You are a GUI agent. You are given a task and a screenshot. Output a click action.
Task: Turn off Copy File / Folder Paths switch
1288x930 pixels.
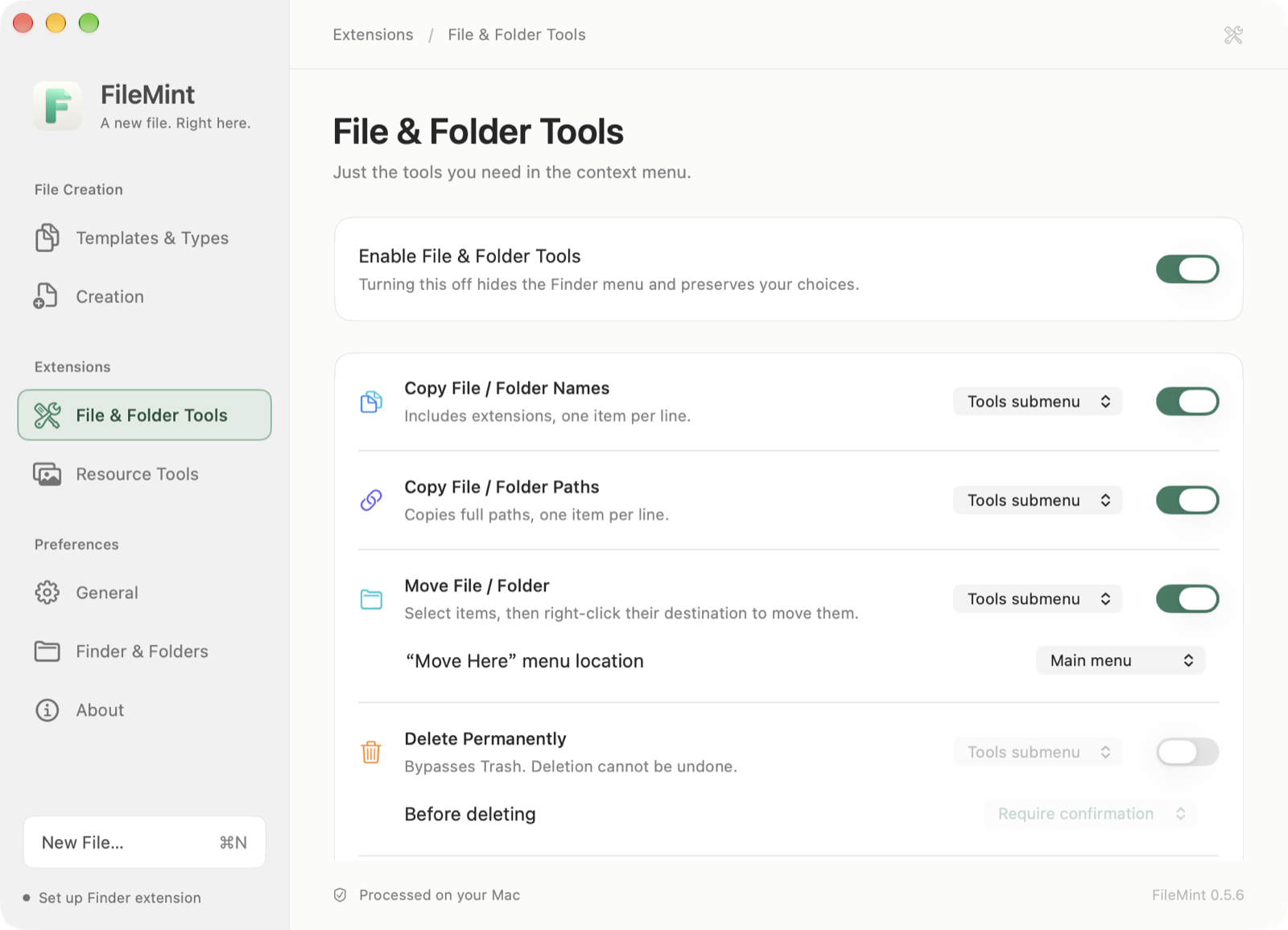pyautogui.click(x=1187, y=500)
